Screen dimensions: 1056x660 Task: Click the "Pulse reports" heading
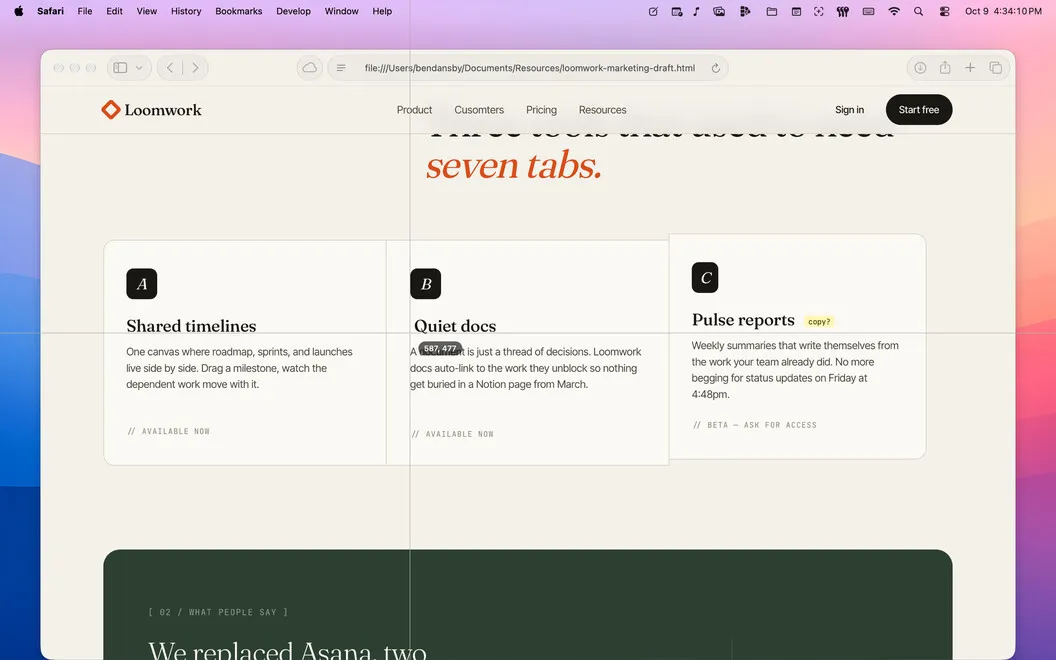(743, 320)
